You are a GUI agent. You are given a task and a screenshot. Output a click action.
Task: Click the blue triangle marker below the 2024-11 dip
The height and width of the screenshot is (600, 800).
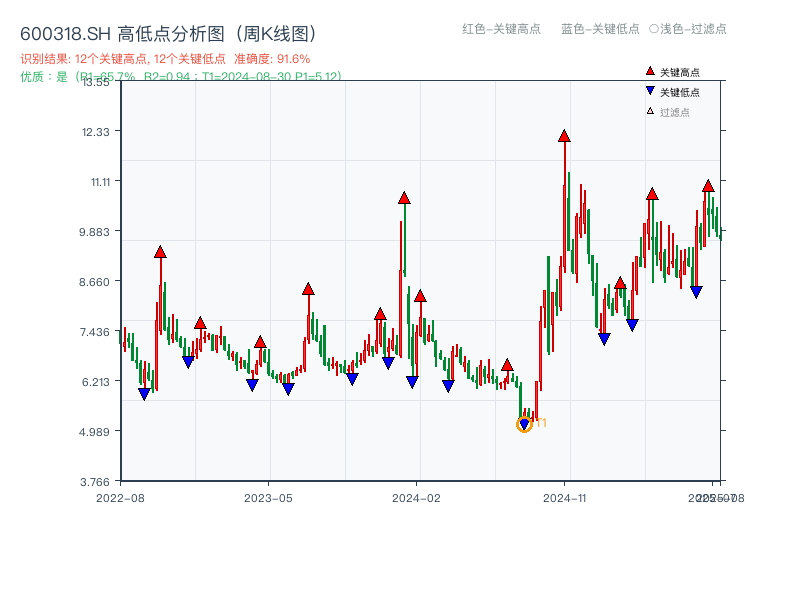pos(602,336)
